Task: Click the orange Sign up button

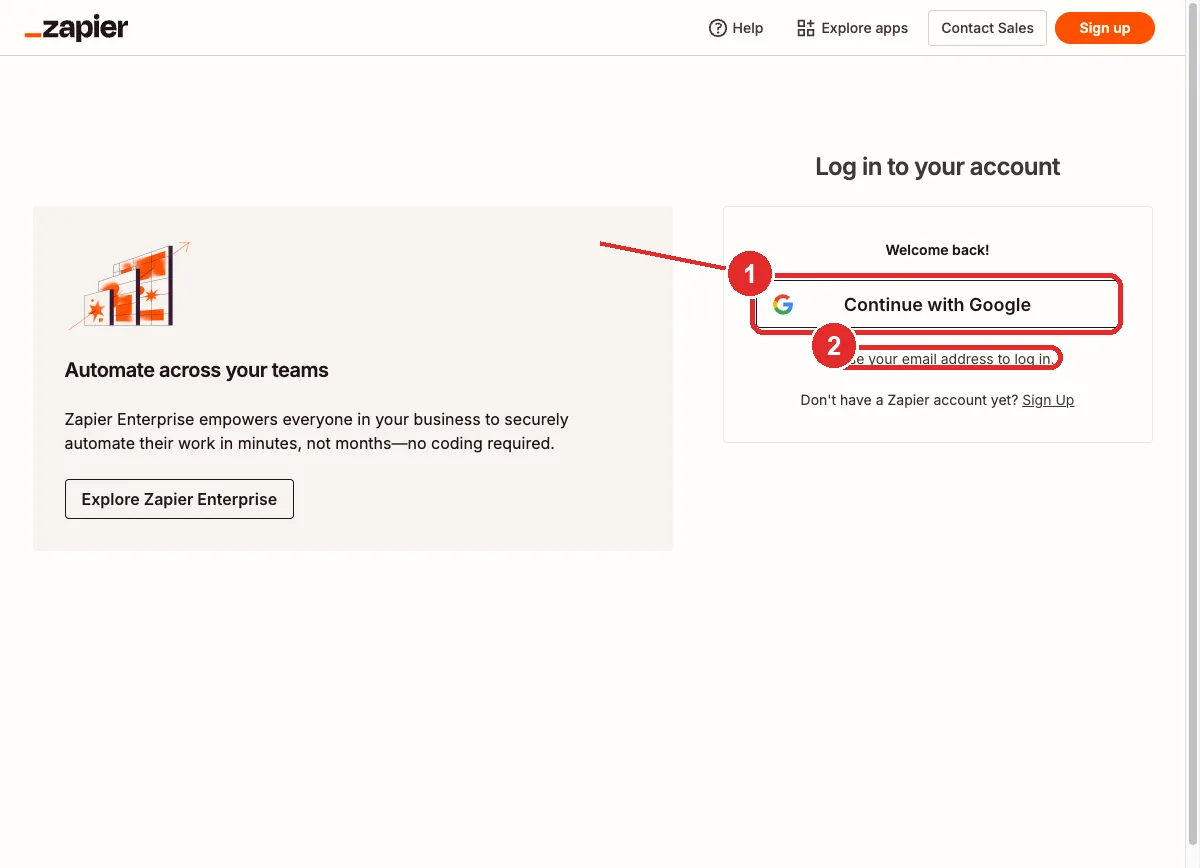Action: click(x=1104, y=28)
